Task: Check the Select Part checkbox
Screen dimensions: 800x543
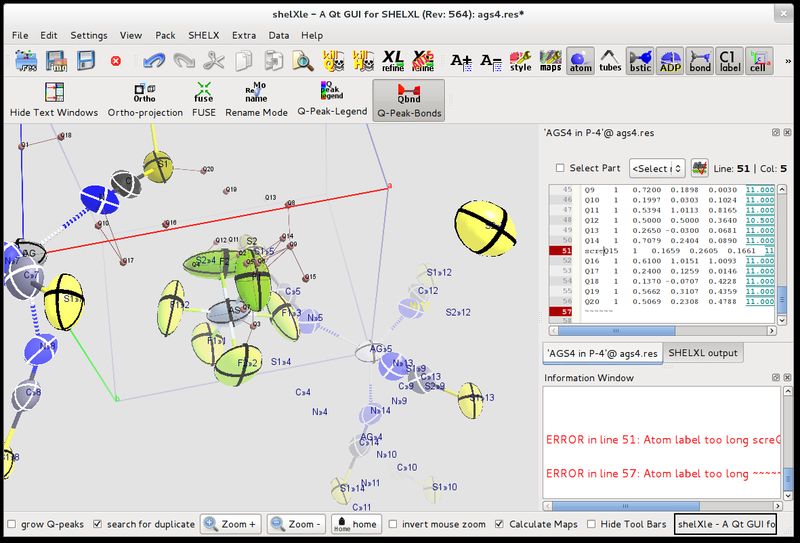Action: coord(560,168)
